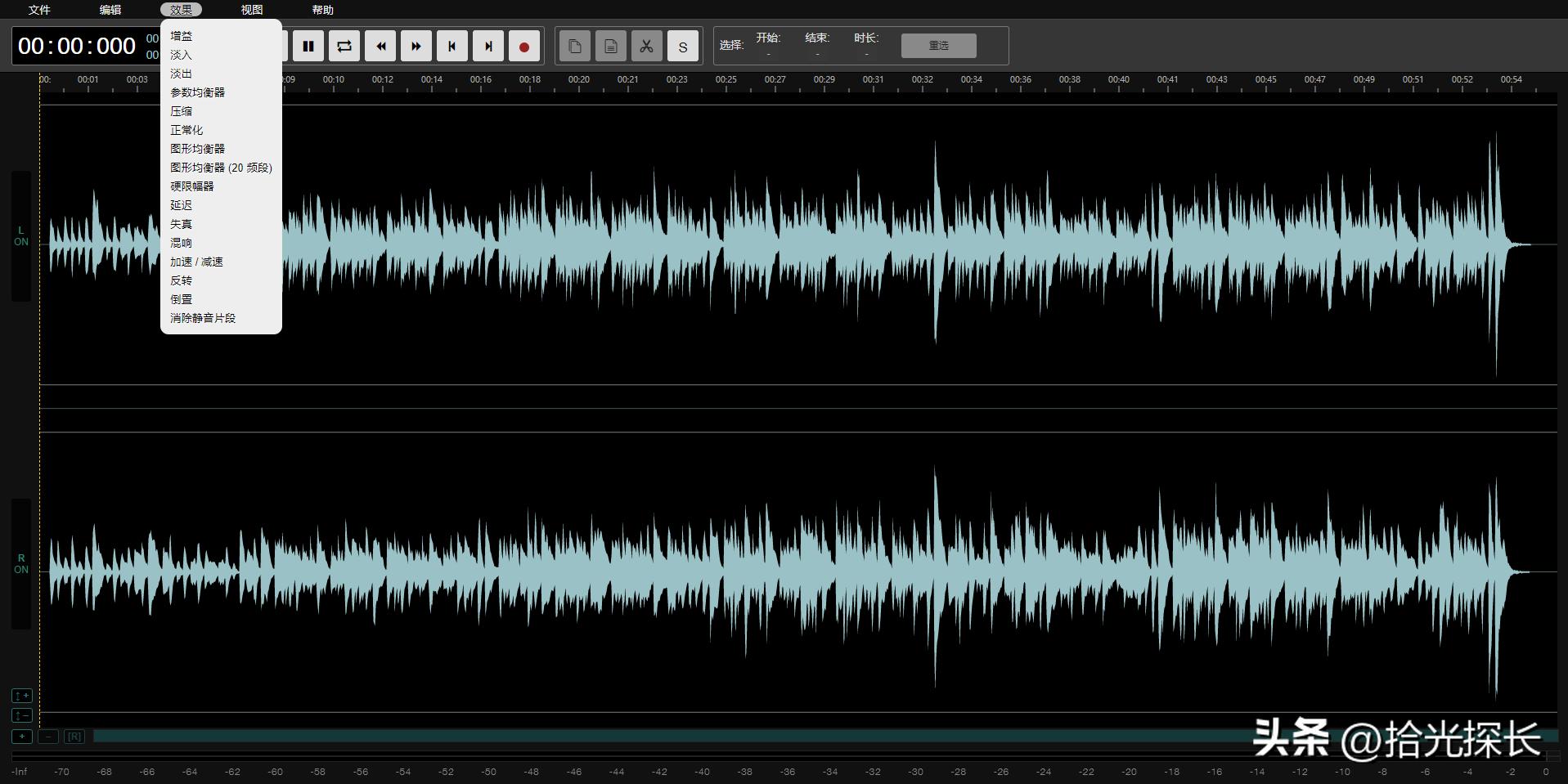Image resolution: width=1568 pixels, height=784 pixels.
Task: Toggle the left channel L ON switch
Action: [21, 236]
